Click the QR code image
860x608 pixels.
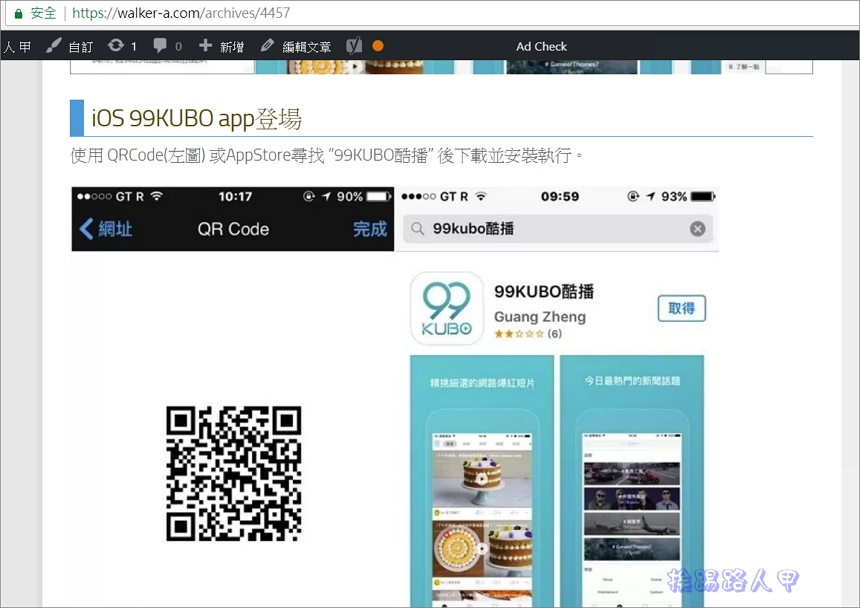pos(234,474)
